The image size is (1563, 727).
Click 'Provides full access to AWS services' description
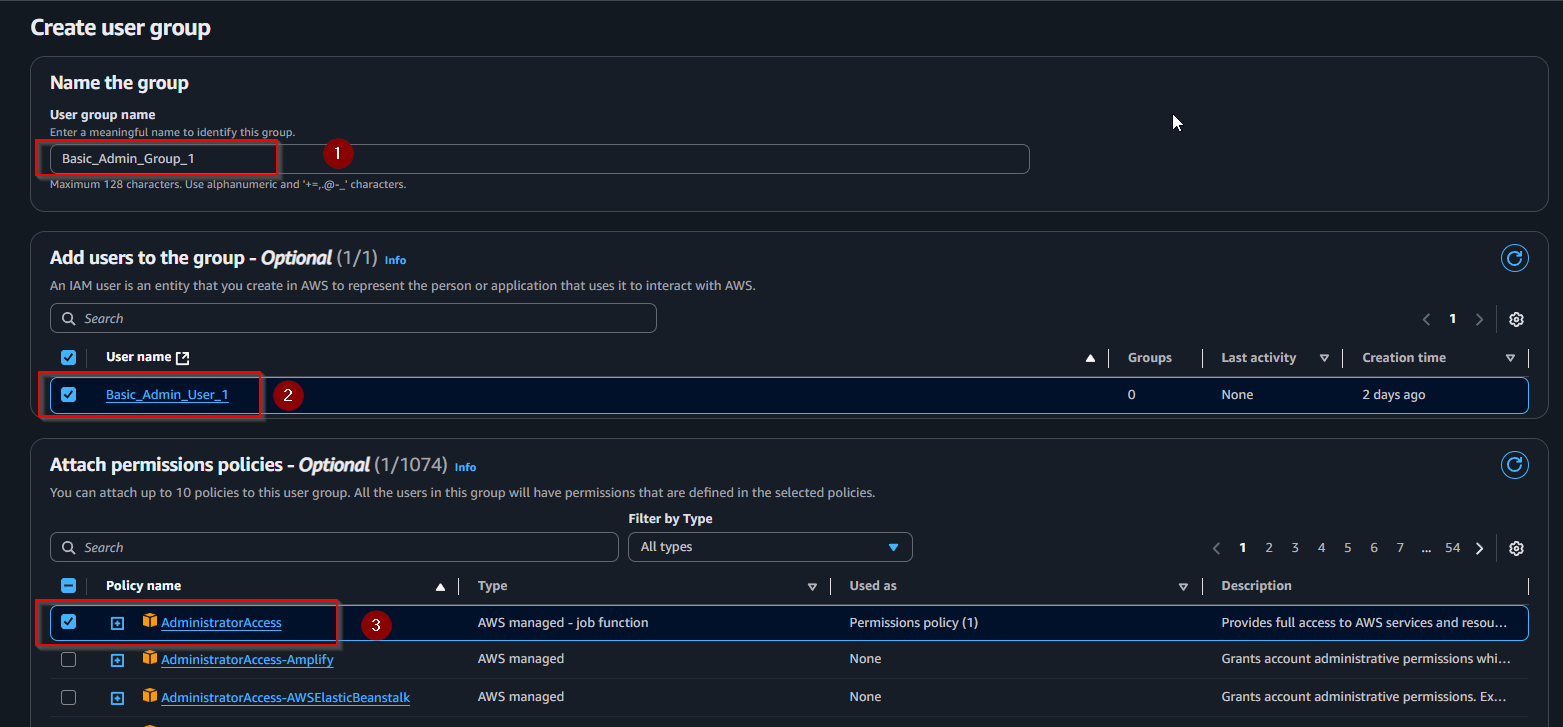[x=1364, y=622]
